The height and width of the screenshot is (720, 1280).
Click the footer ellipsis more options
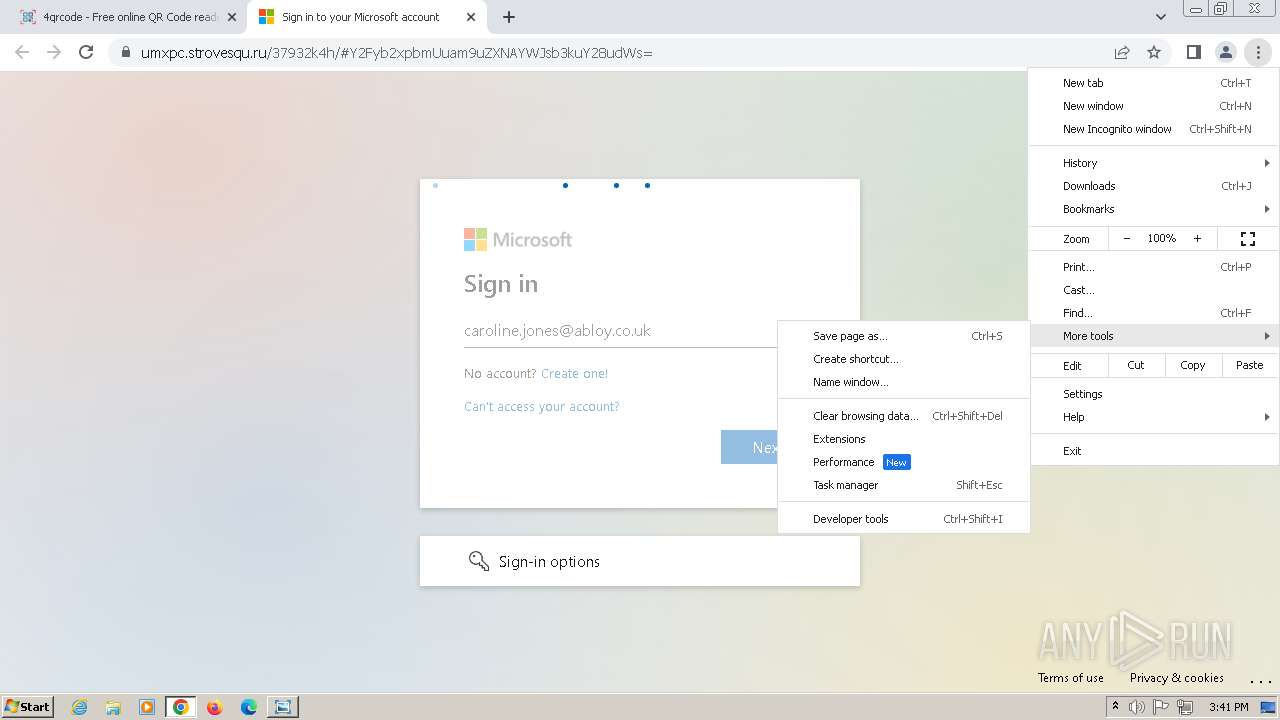(x=1260, y=680)
